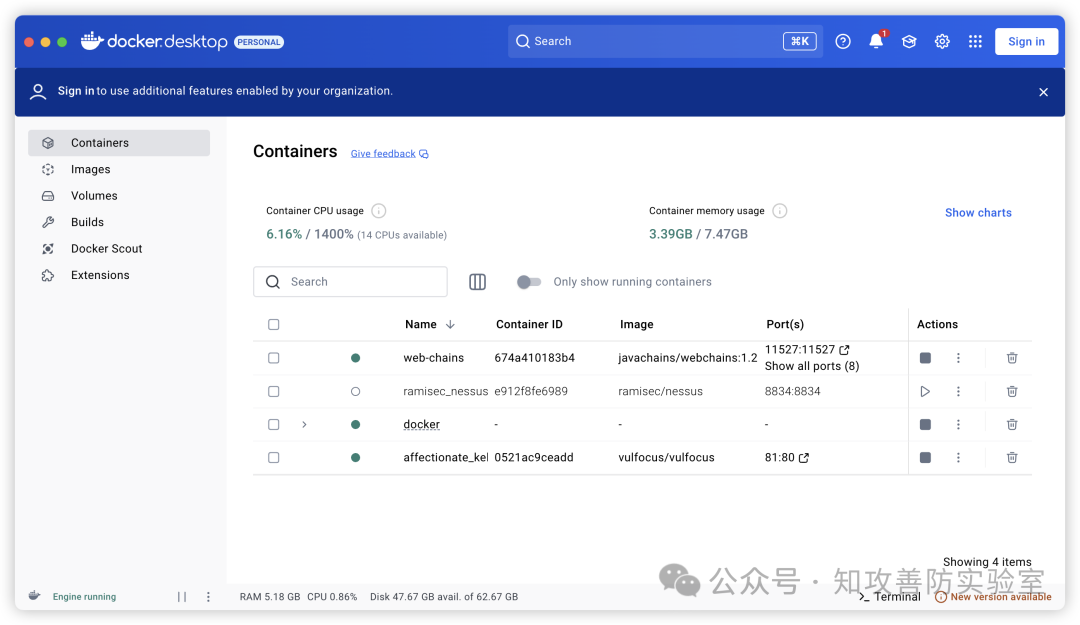This screenshot has height=625, width=1080.
Task: Open the docker stack name
Action: pos(422,424)
